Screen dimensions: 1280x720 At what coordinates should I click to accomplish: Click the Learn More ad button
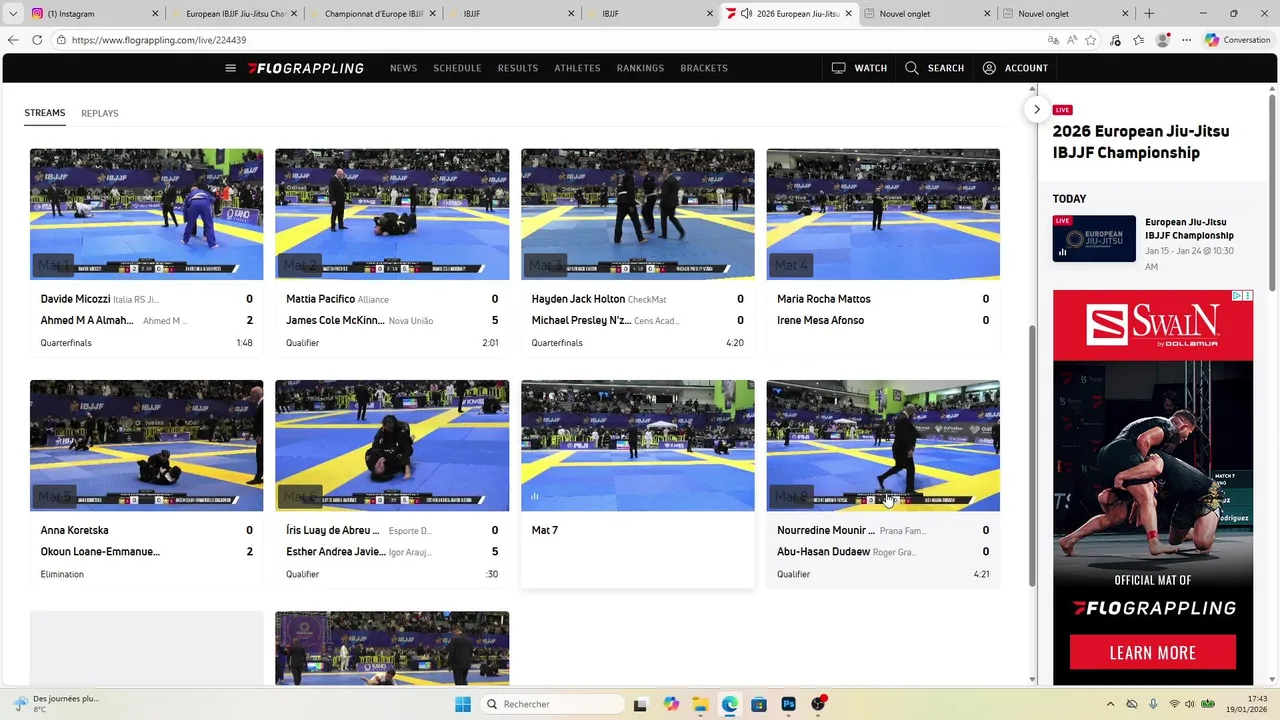click(1153, 653)
